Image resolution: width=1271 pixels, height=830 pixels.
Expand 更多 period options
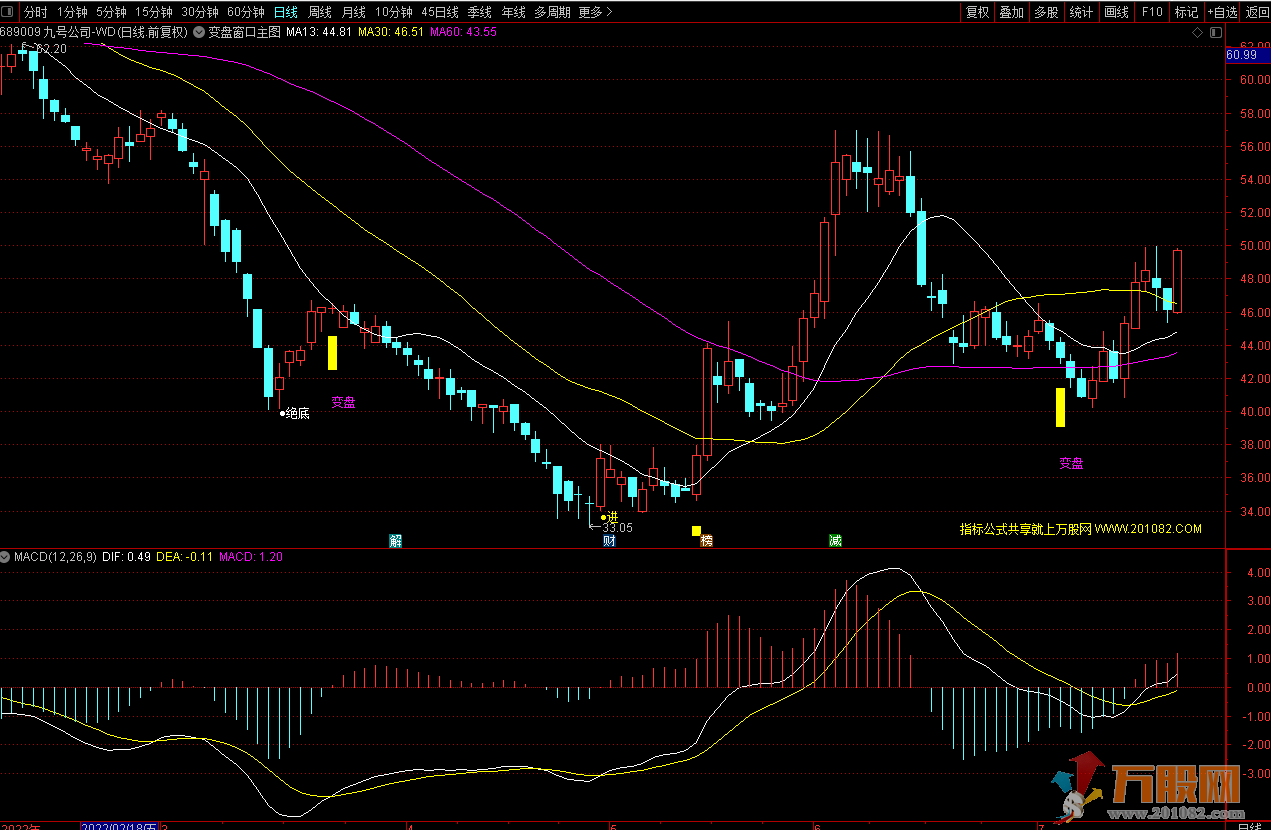pyautogui.click(x=596, y=12)
